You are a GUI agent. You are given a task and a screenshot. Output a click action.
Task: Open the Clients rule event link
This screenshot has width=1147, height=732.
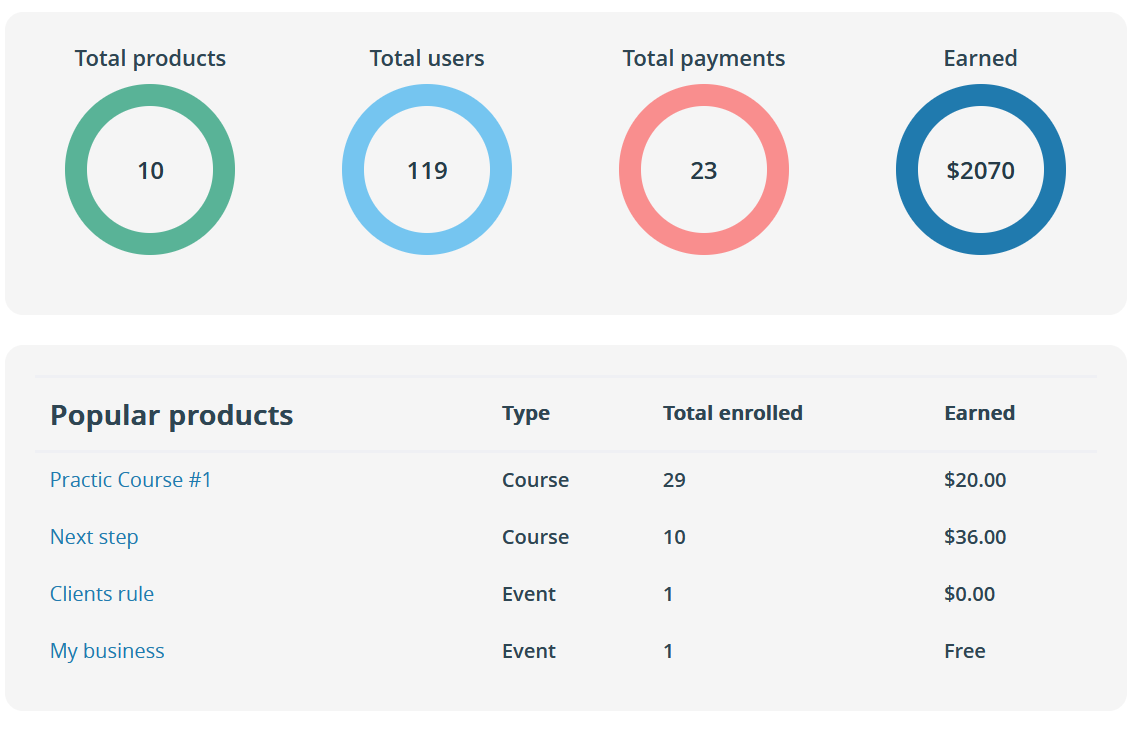(x=102, y=594)
